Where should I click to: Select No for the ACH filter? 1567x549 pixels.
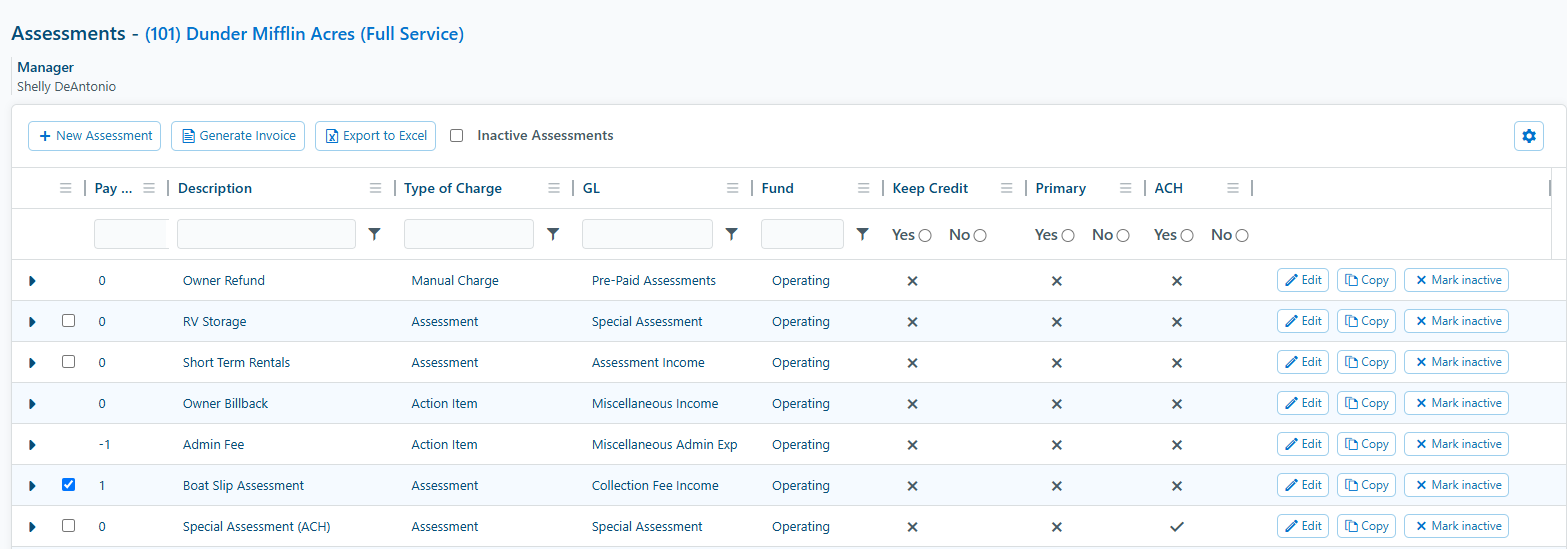1242,235
